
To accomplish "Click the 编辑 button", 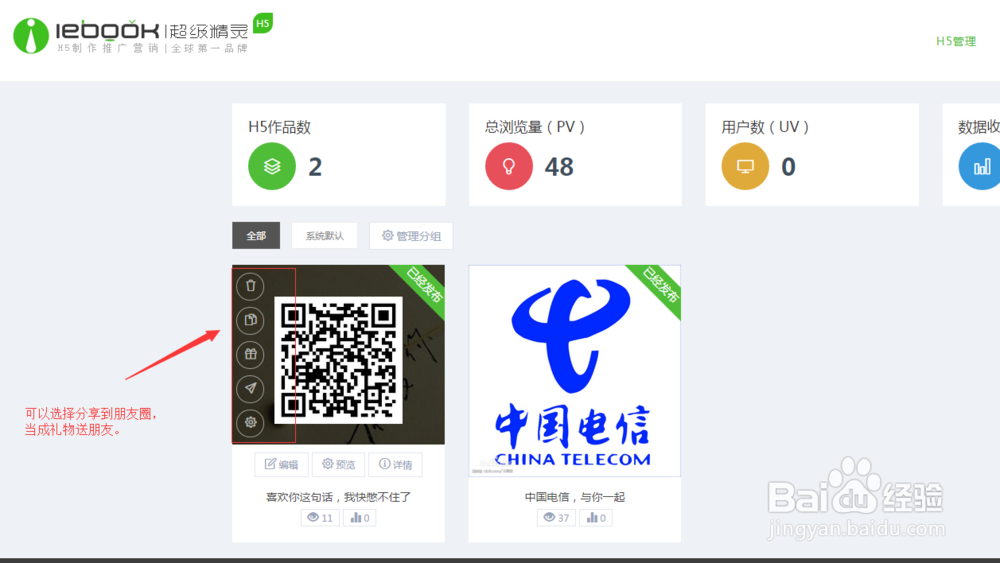I will 282,464.
